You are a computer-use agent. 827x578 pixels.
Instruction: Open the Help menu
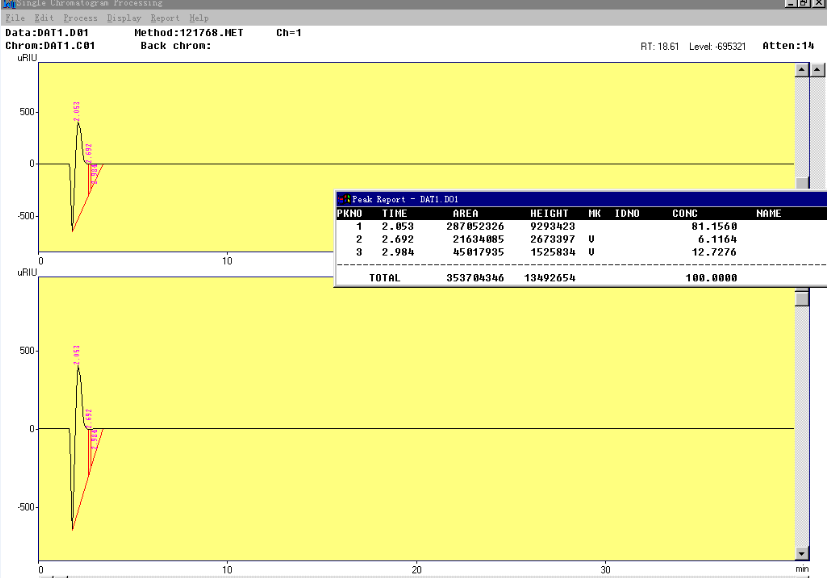pyautogui.click(x=199, y=18)
